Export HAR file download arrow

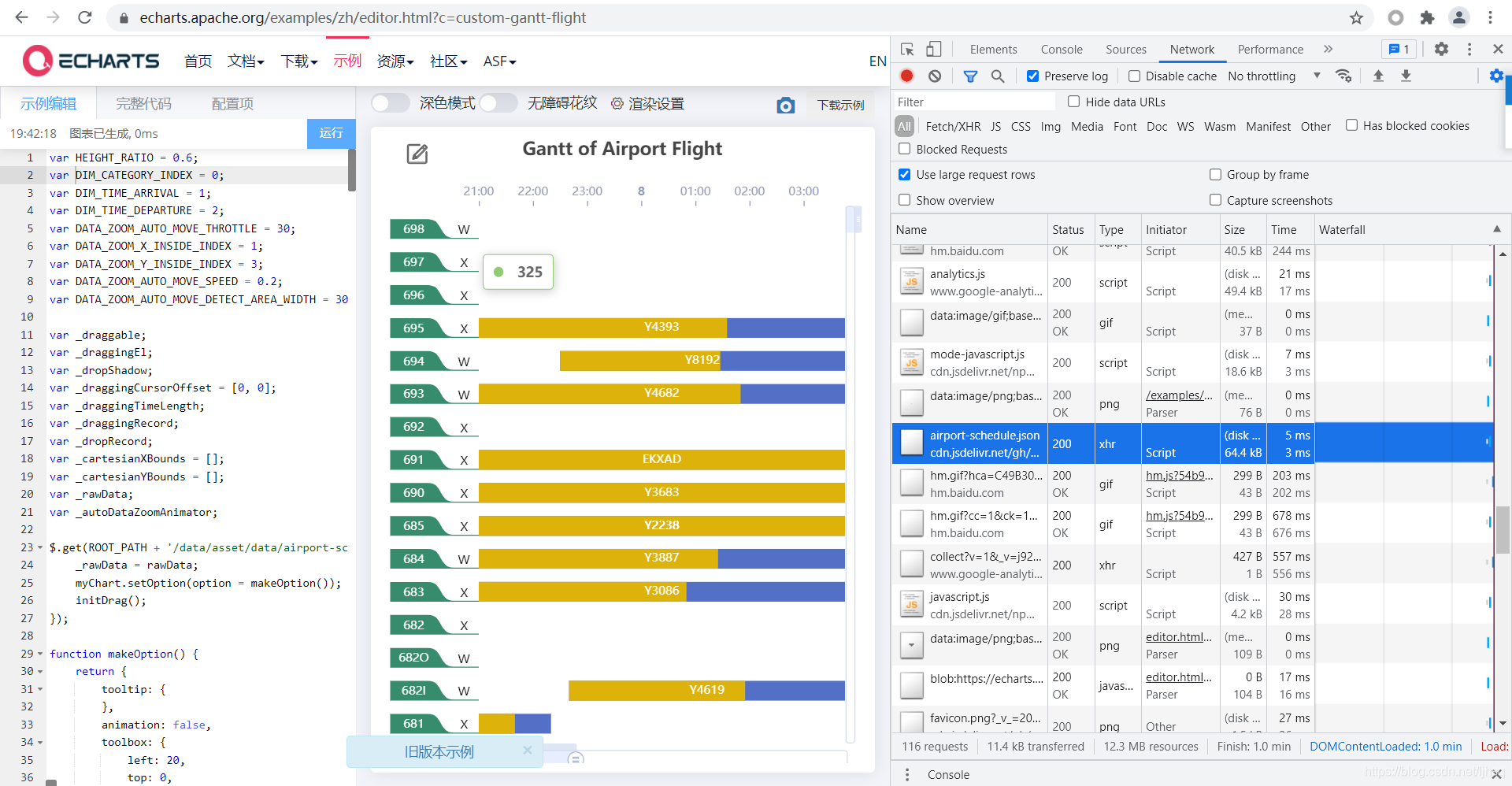[x=1406, y=76]
